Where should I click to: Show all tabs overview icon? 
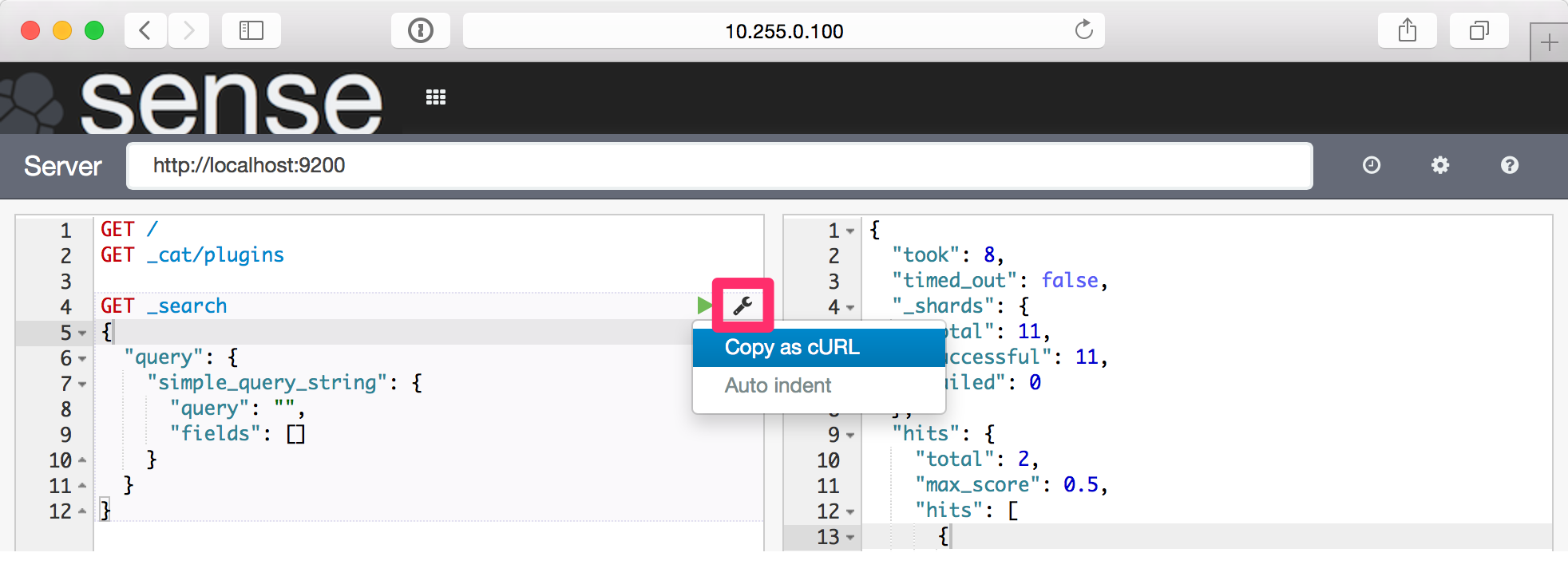point(1479,31)
